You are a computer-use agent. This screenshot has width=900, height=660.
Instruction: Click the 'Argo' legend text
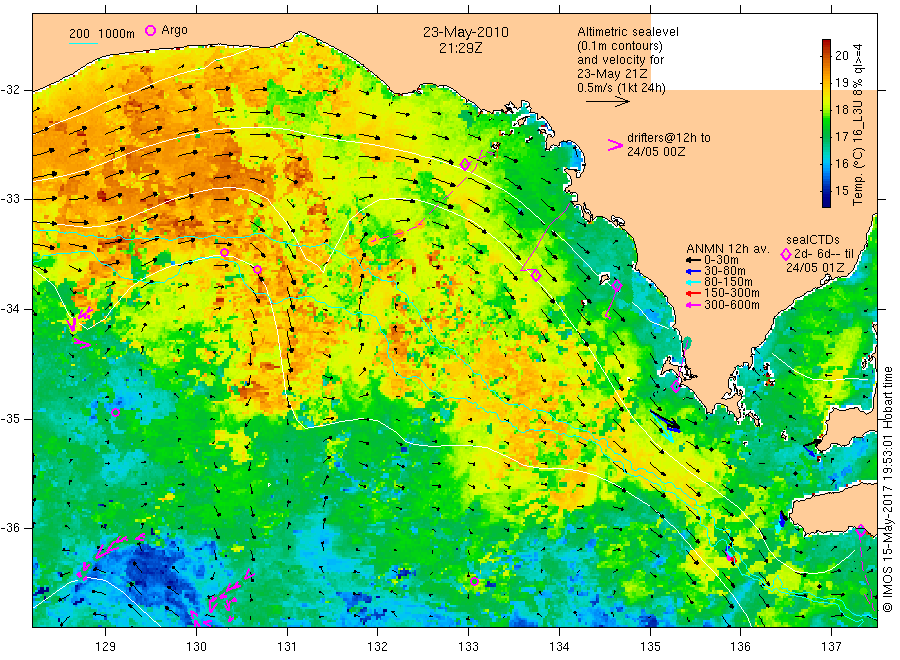tap(174, 30)
